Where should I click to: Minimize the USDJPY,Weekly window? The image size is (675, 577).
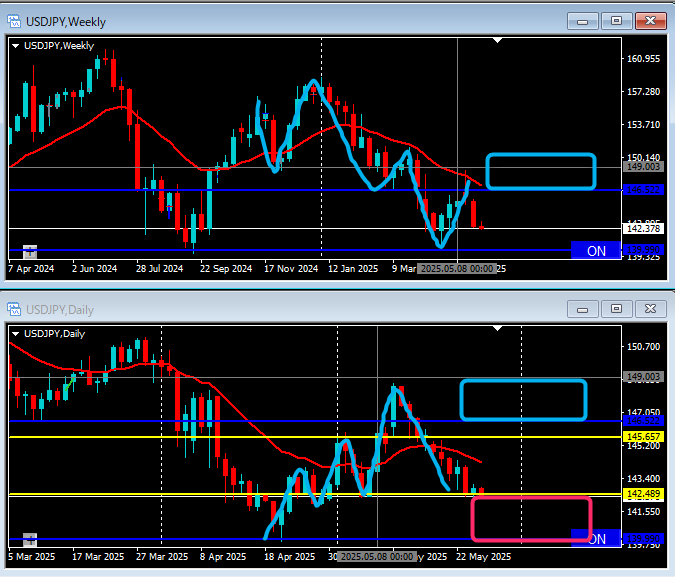(582, 21)
